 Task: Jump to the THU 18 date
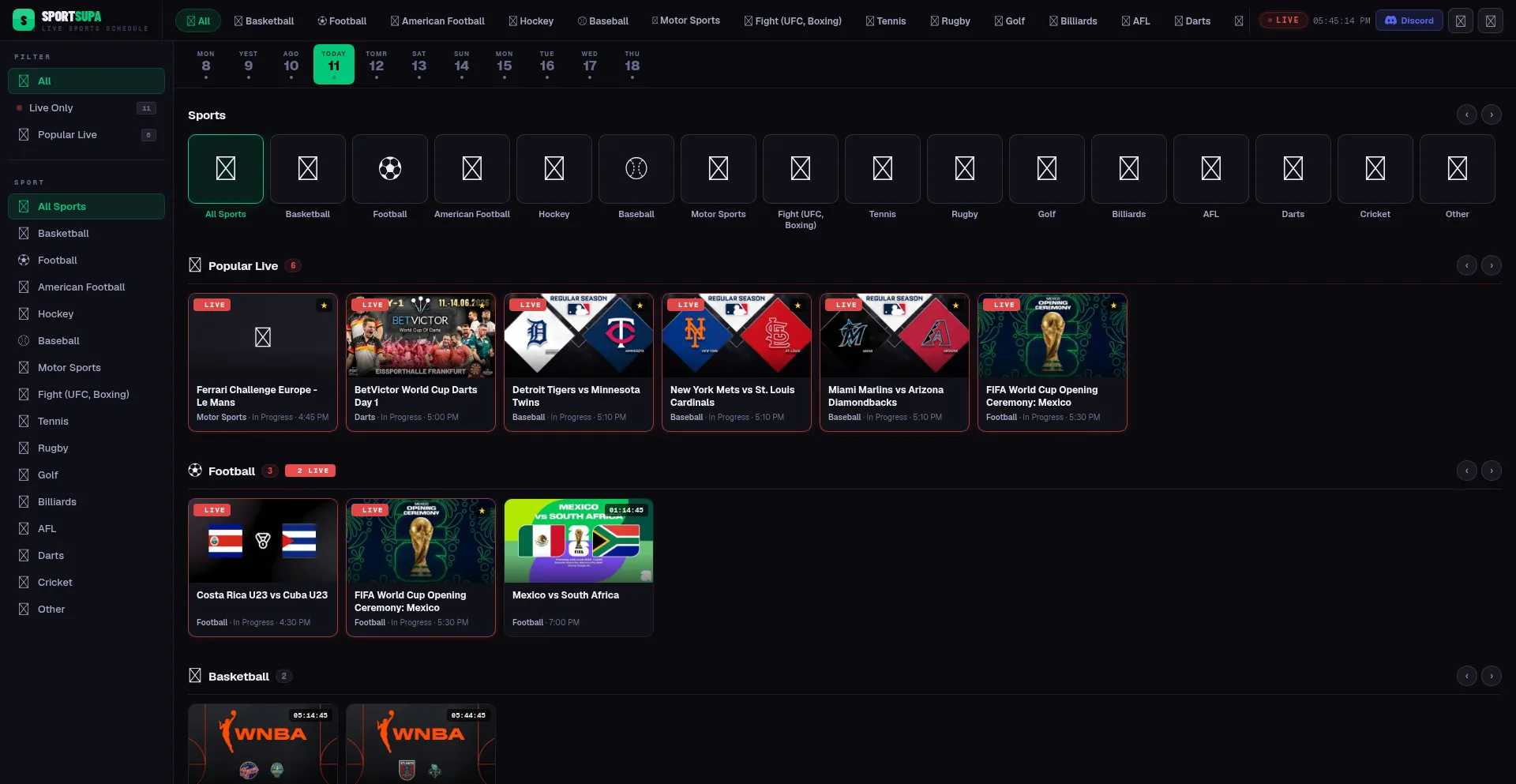point(632,64)
